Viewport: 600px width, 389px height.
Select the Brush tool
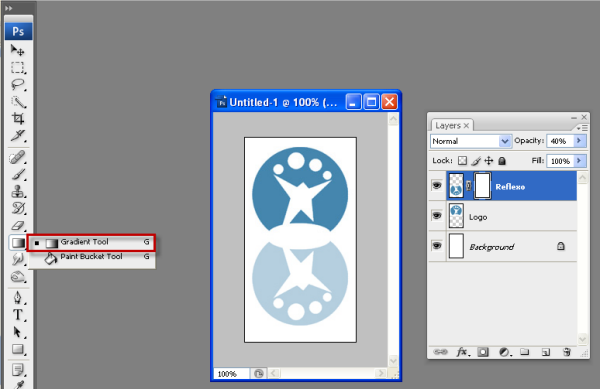click(x=18, y=174)
